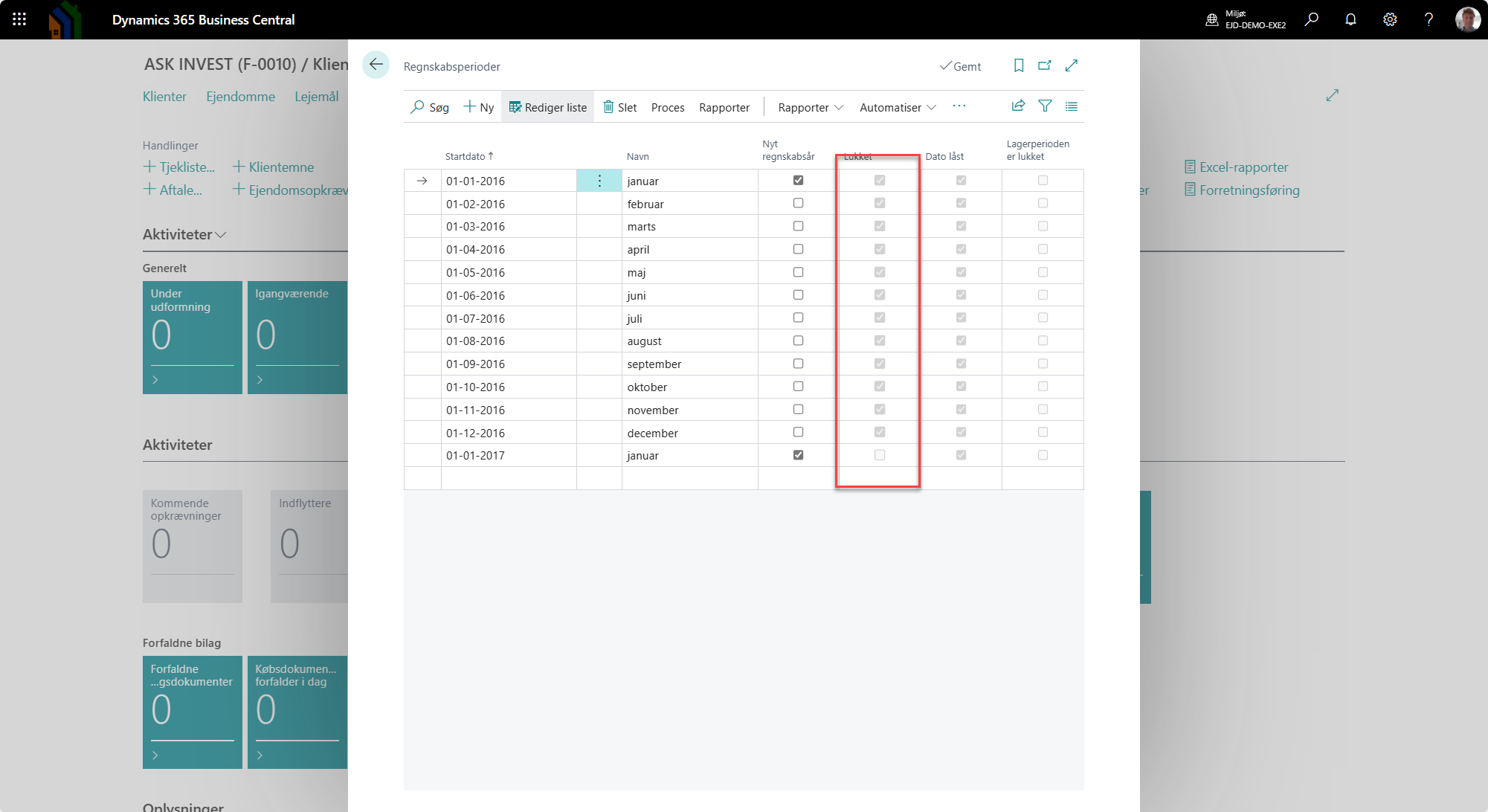Toggle Nyt regnskabsår for marts
This screenshot has height=812, width=1488.
click(798, 226)
